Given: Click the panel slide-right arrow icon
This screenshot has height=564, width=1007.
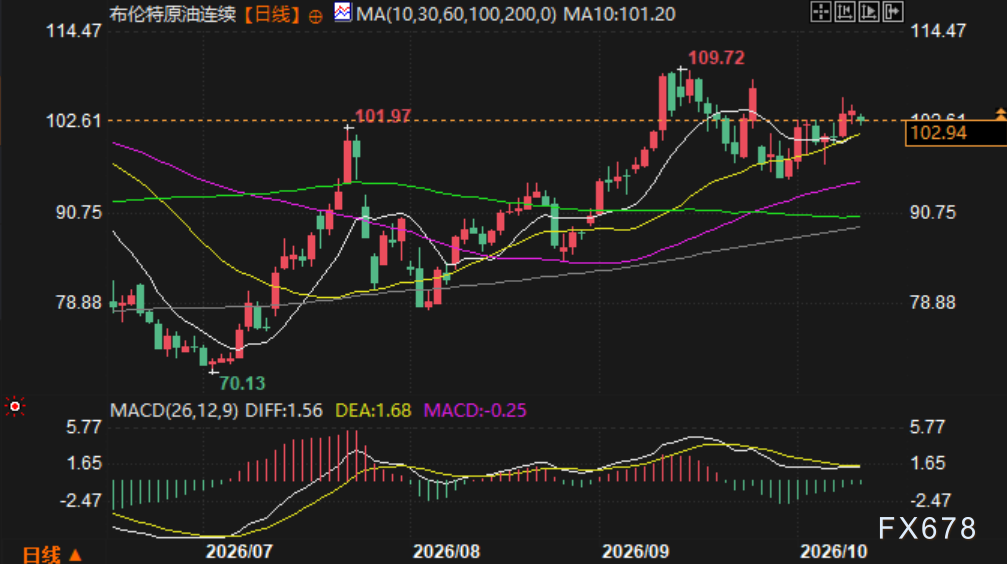Looking at the screenshot, I should [x=893, y=12].
